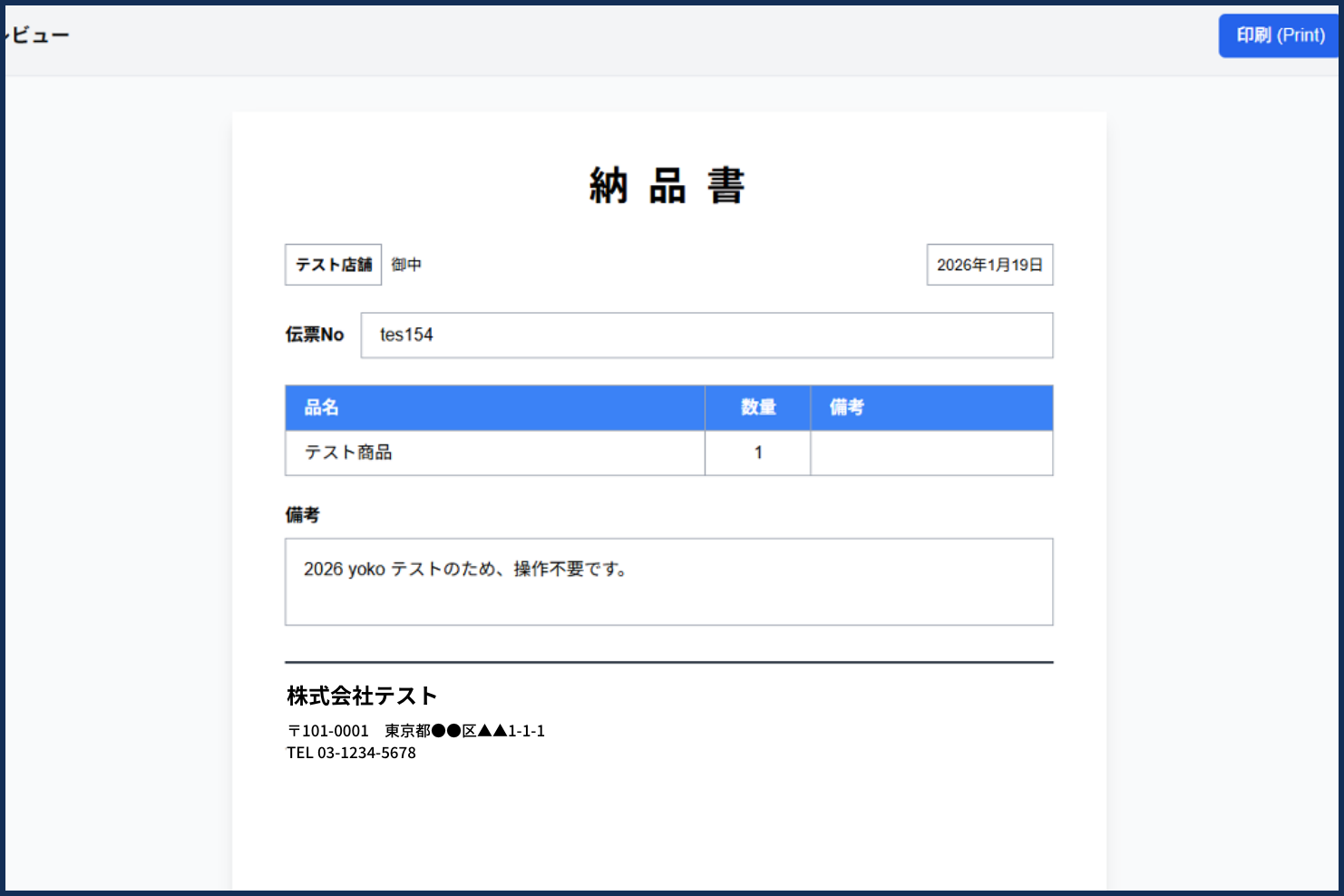This screenshot has width=1344, height=896.
Task: Select the テスト店舗 recipient box
Action: coord(333,265)
